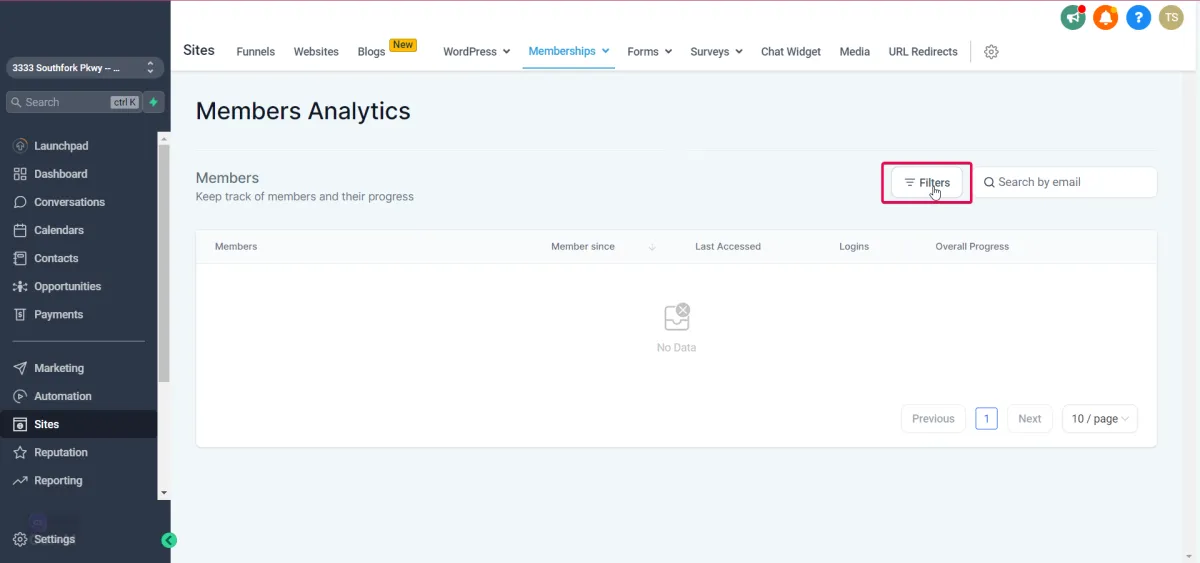Sort by Member since arrow icon
This screenshot has width=1200, height=563.
[x=652, y=247]
